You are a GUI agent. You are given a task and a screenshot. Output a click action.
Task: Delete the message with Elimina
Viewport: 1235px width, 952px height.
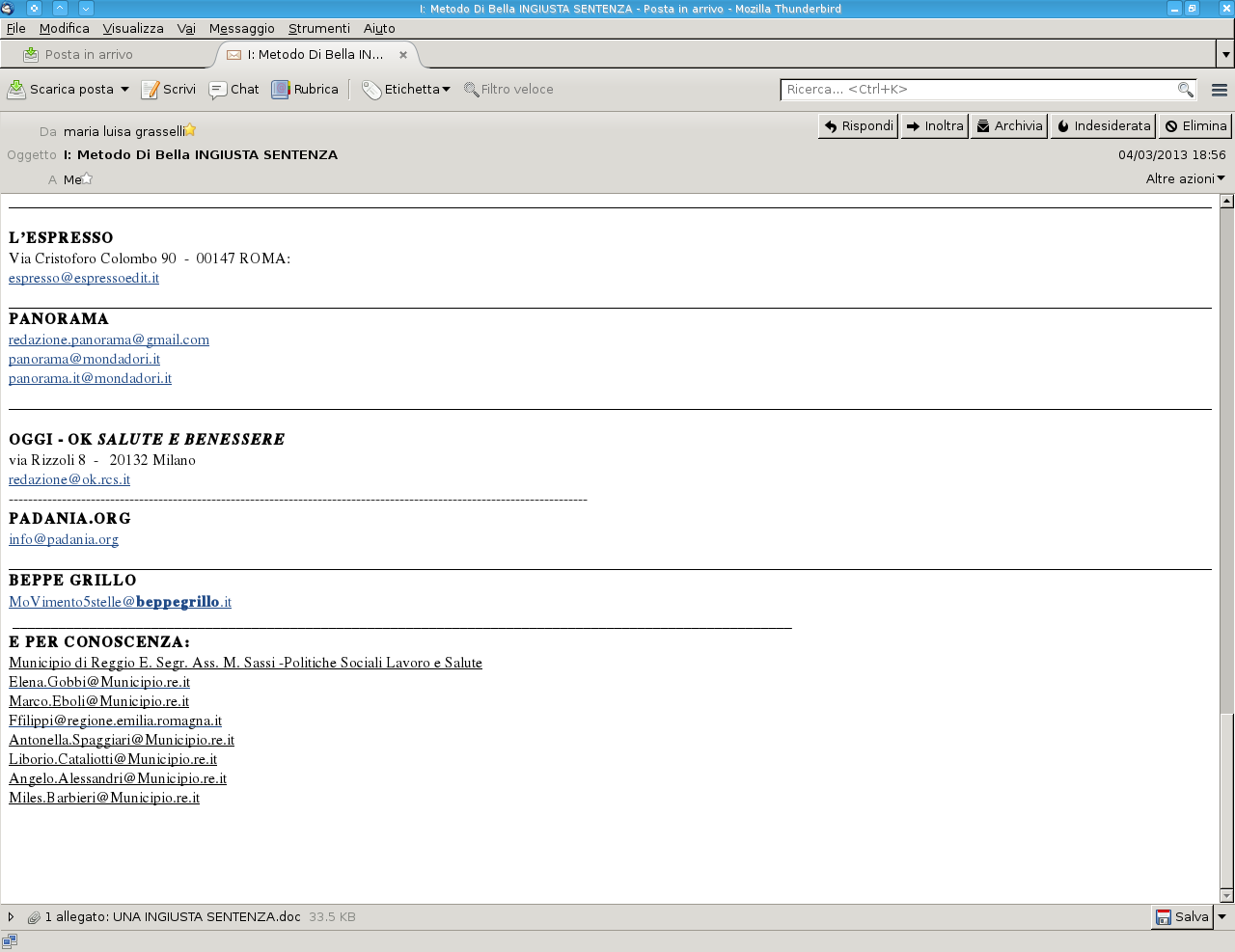pyautogui.click(x=1195, y=126)
